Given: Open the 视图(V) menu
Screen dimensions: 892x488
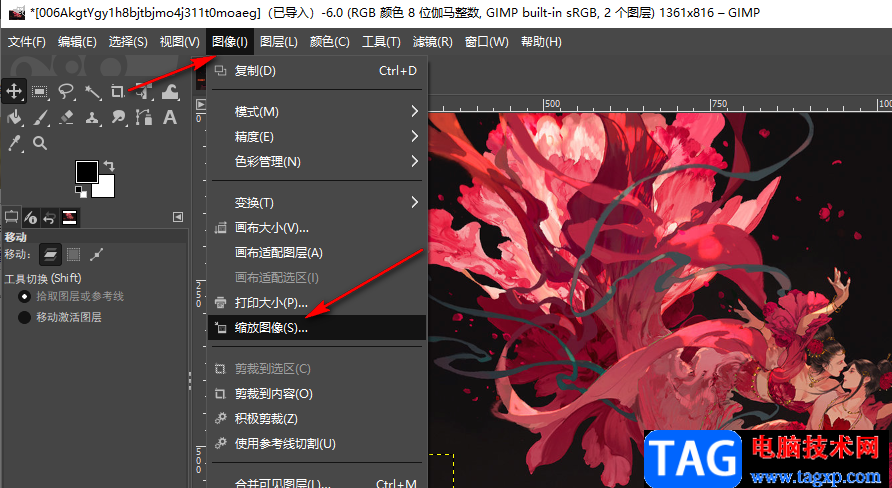Looking at the screenshot, I should (180, 42).
